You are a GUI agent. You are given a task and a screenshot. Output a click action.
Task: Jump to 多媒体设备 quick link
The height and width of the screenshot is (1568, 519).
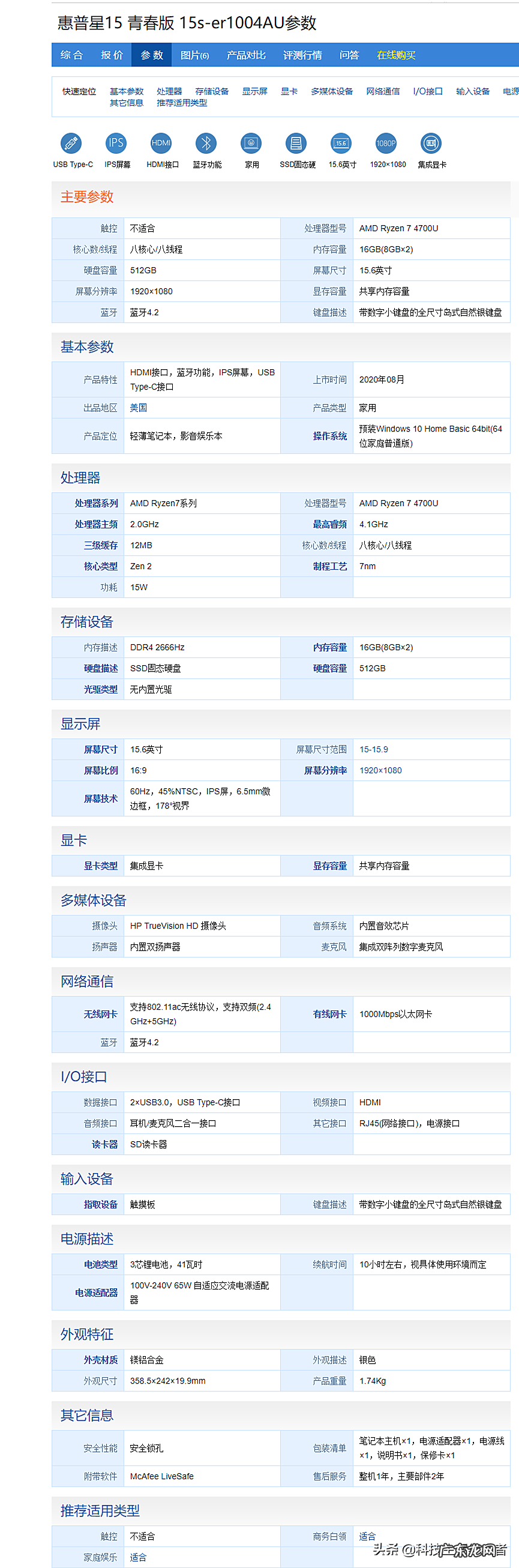(332, 91)
